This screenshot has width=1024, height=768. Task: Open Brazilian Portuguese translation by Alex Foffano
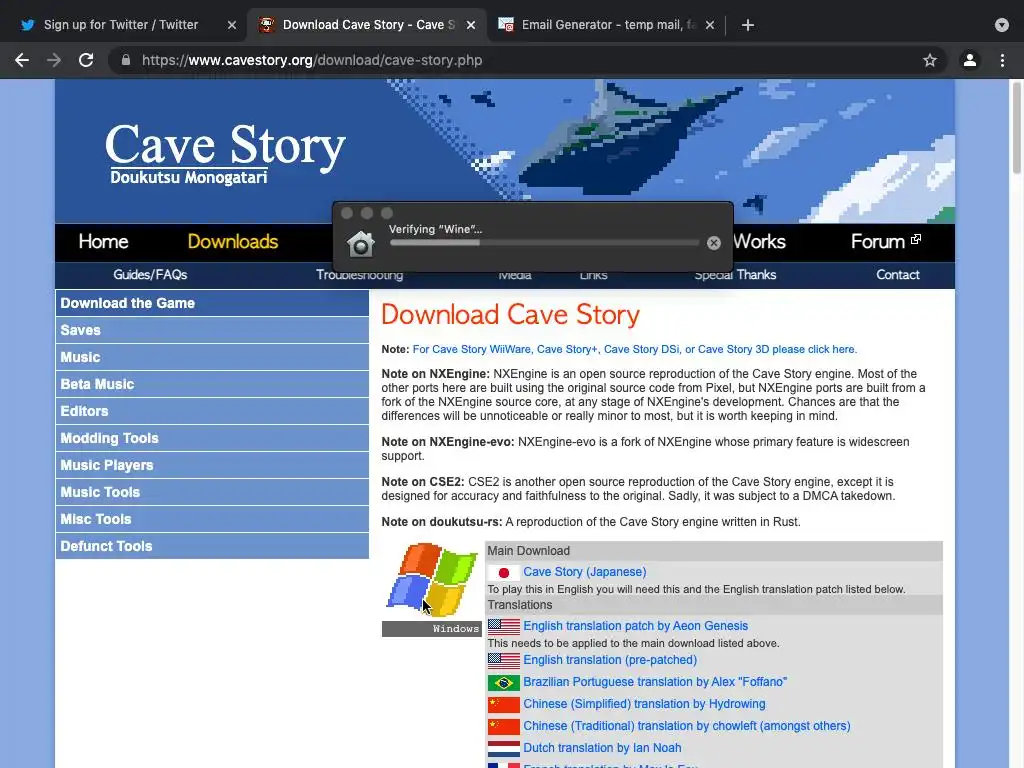click(655, 682)
